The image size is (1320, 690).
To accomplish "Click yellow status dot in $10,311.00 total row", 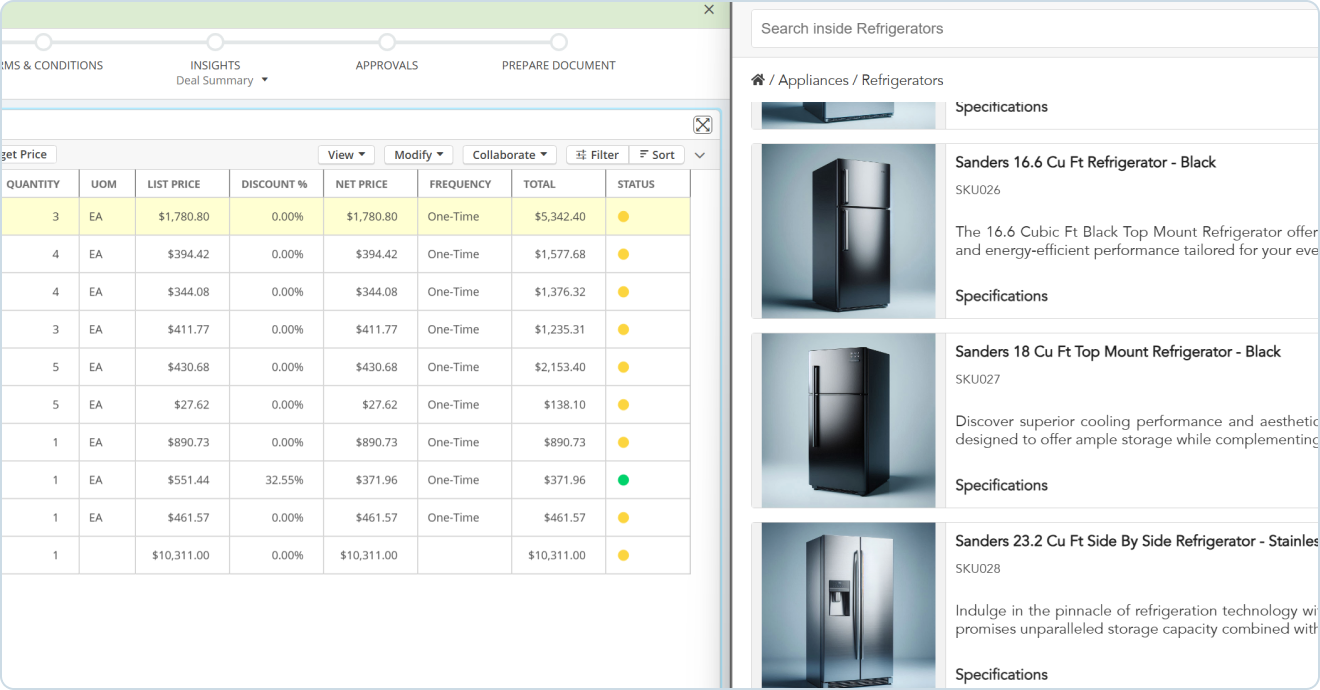I will point(623,555).
